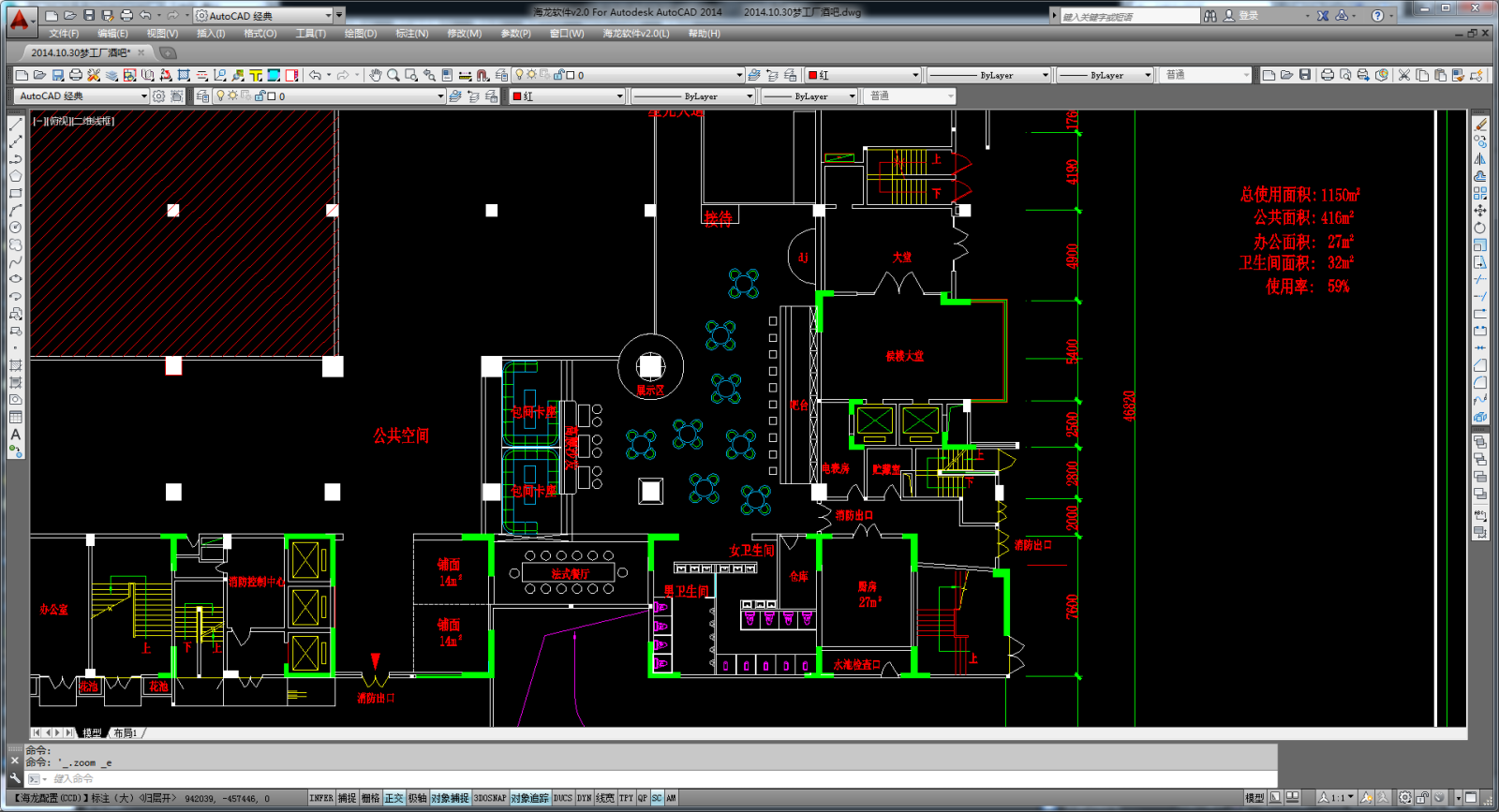The width and height of the screenshot is (1499, 812).
Task: Click the viewport label [-][俯视][二维线框]
Action: [x=73, y=121]
